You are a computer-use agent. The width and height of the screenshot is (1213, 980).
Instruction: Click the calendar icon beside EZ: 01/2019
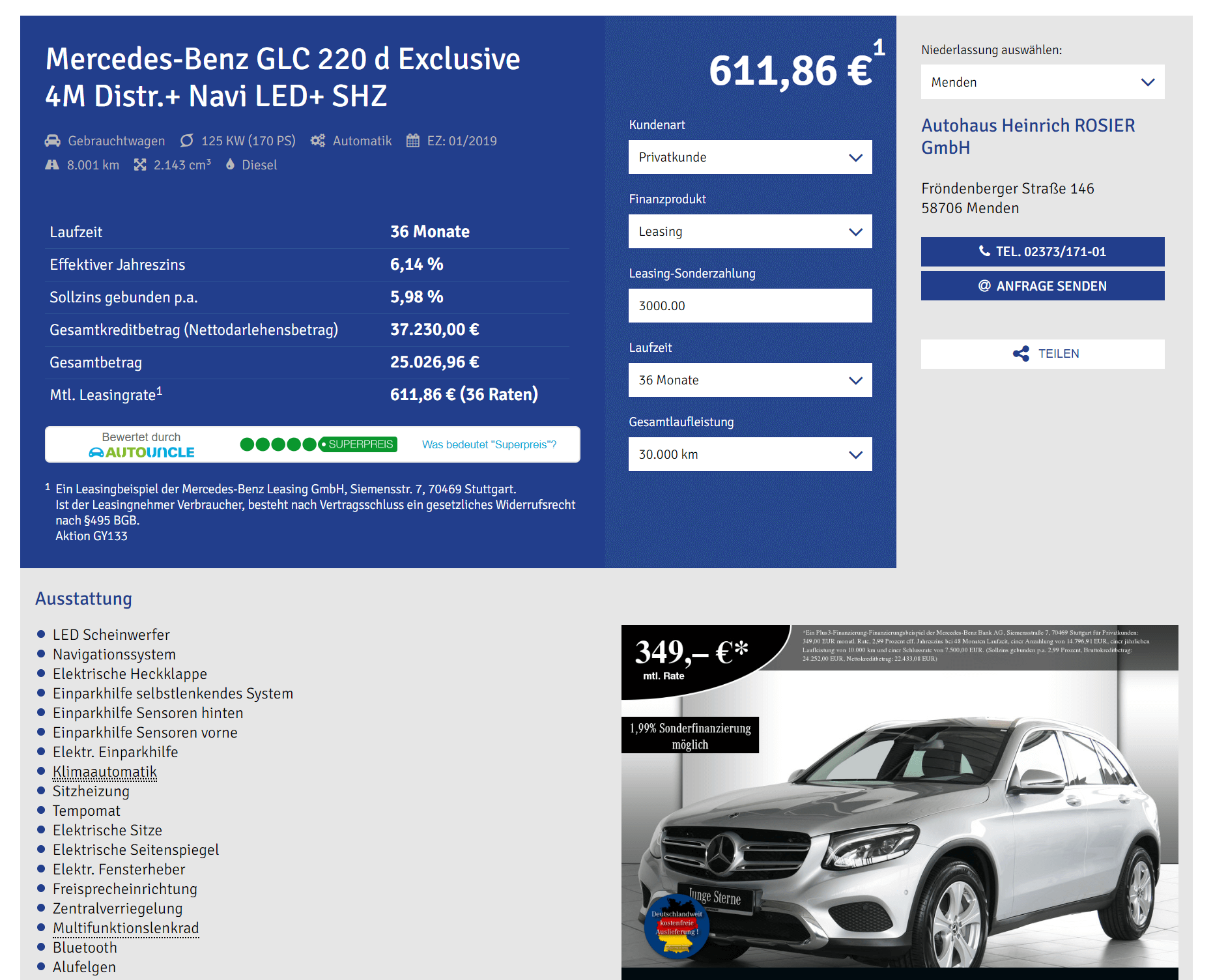pyautogui.click(x=413, y=141)
